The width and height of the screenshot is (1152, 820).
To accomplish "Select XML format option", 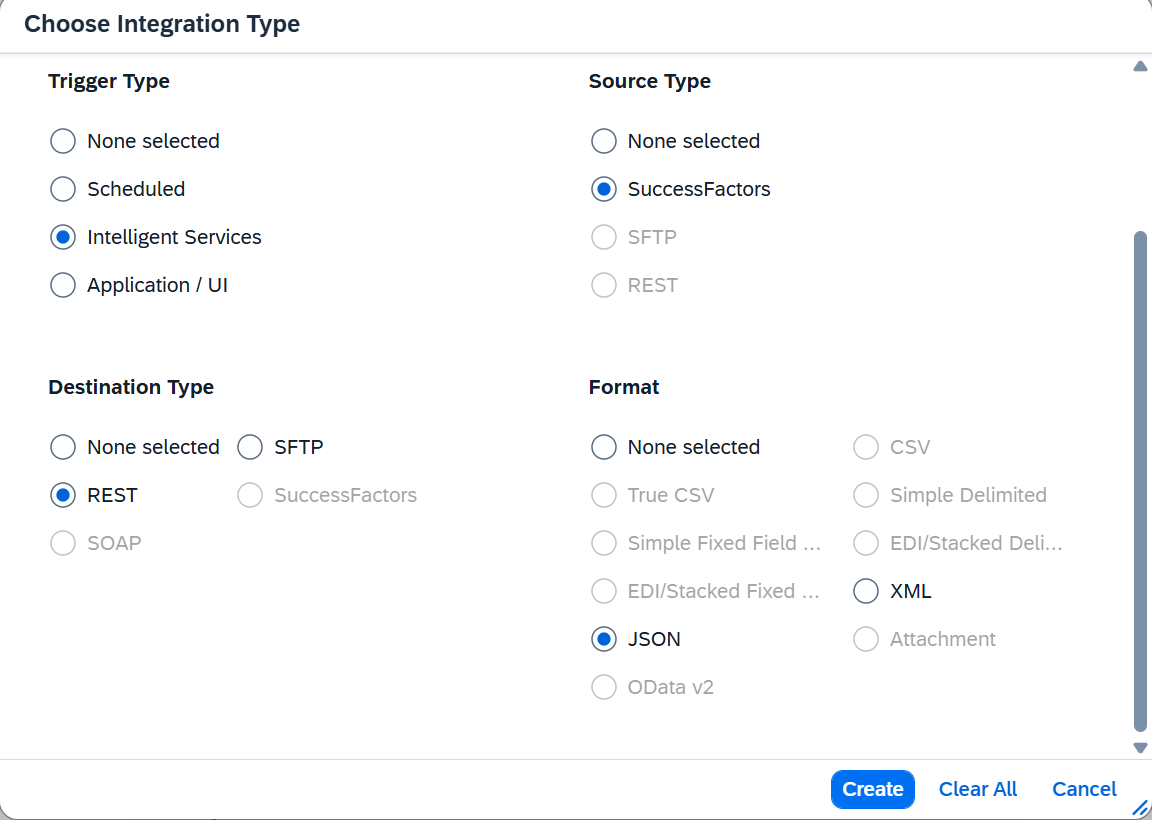I will [x=866, y=591].
